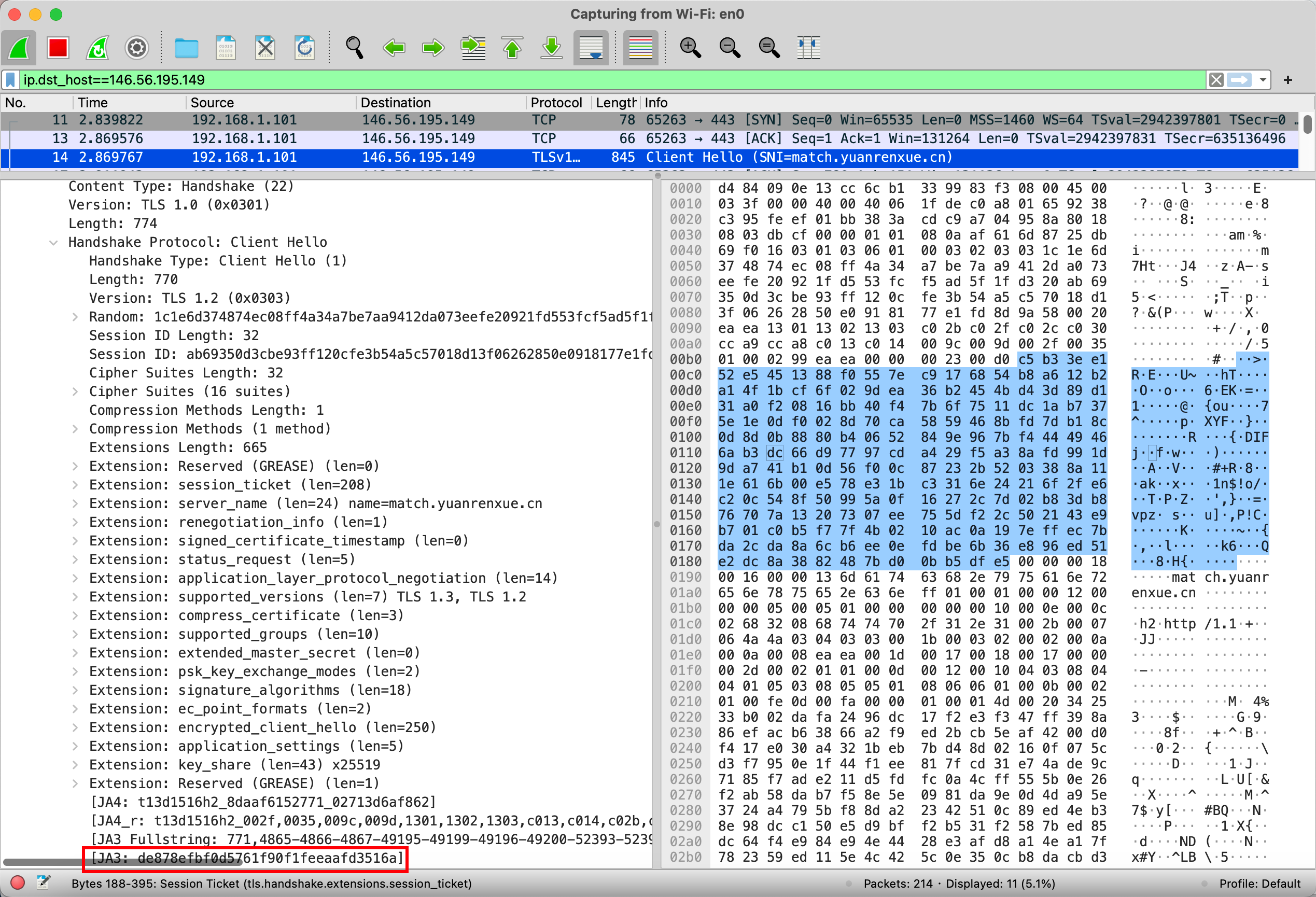Viewport: 1316px width, 897px height.
Task: Expand the Cipher Suites (16 suites) node
Action: [x=75, y=391]
